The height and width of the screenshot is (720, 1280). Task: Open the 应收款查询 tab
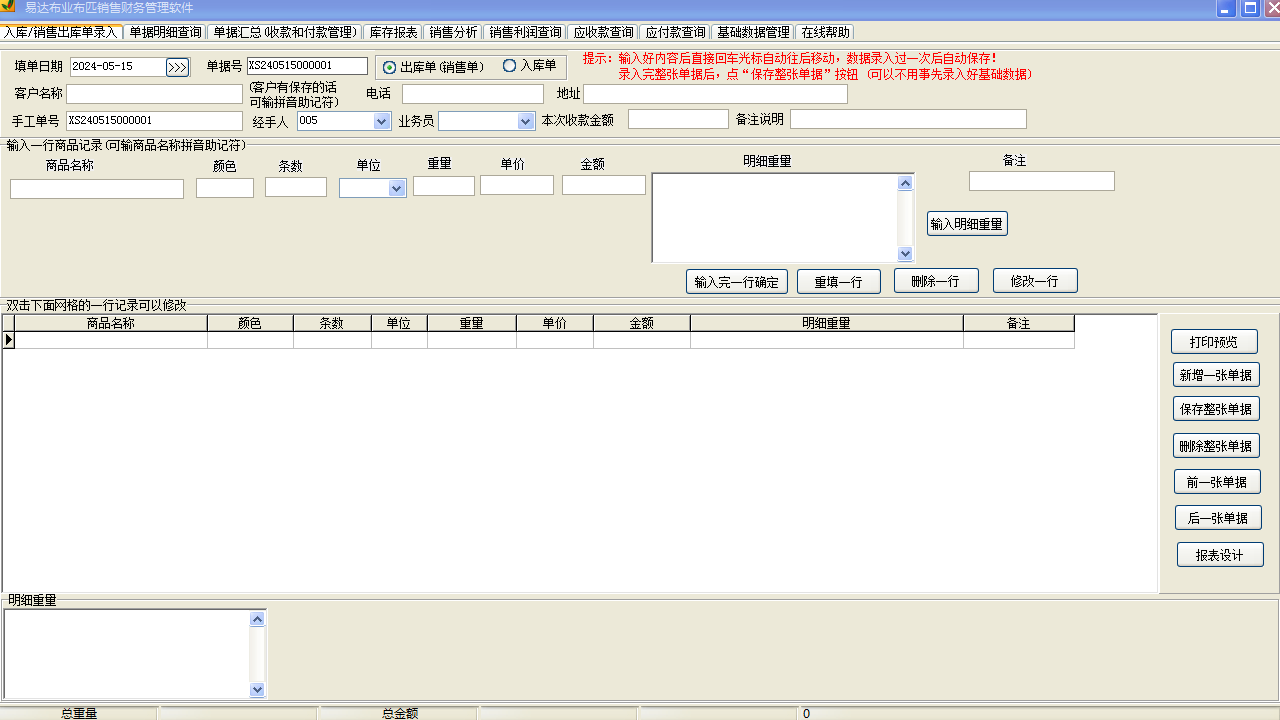point(603,32)
